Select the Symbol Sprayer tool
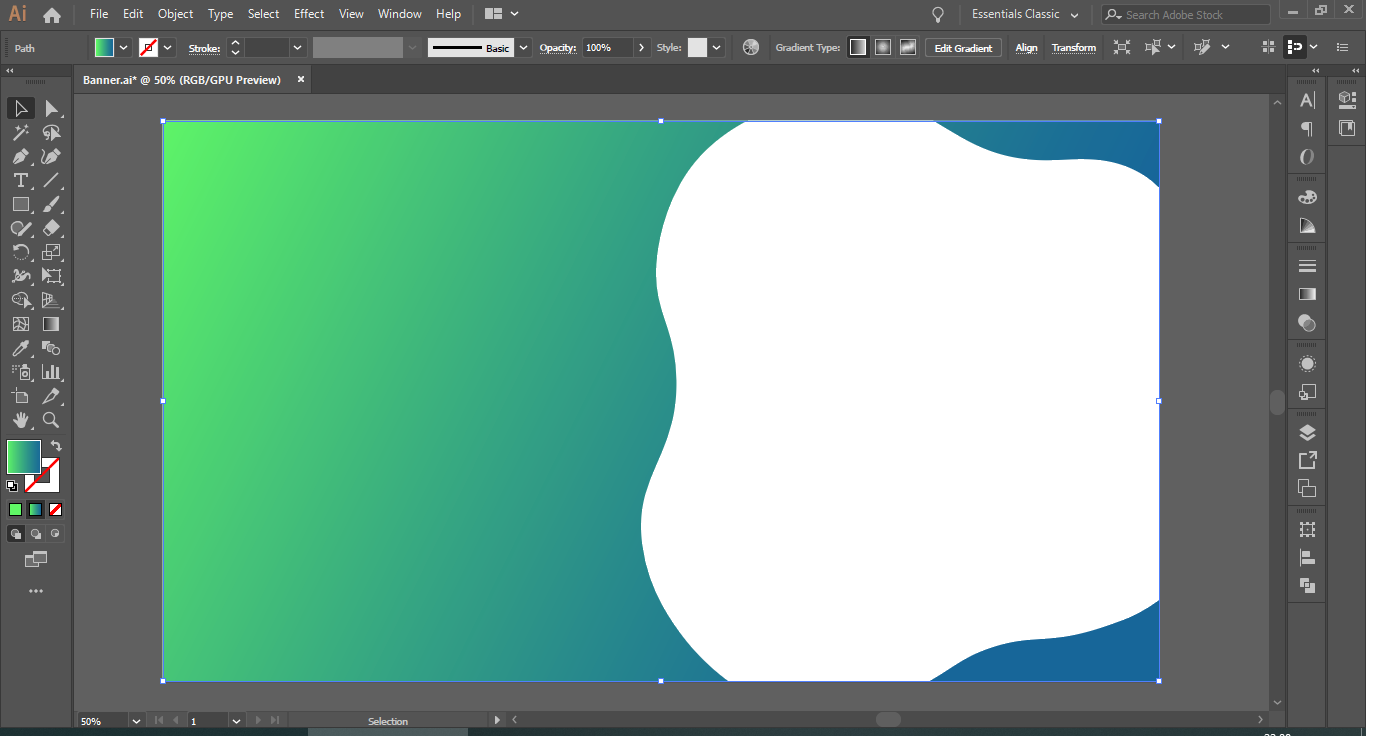This screenshot has height=736, width=1374. pos(21,372)
